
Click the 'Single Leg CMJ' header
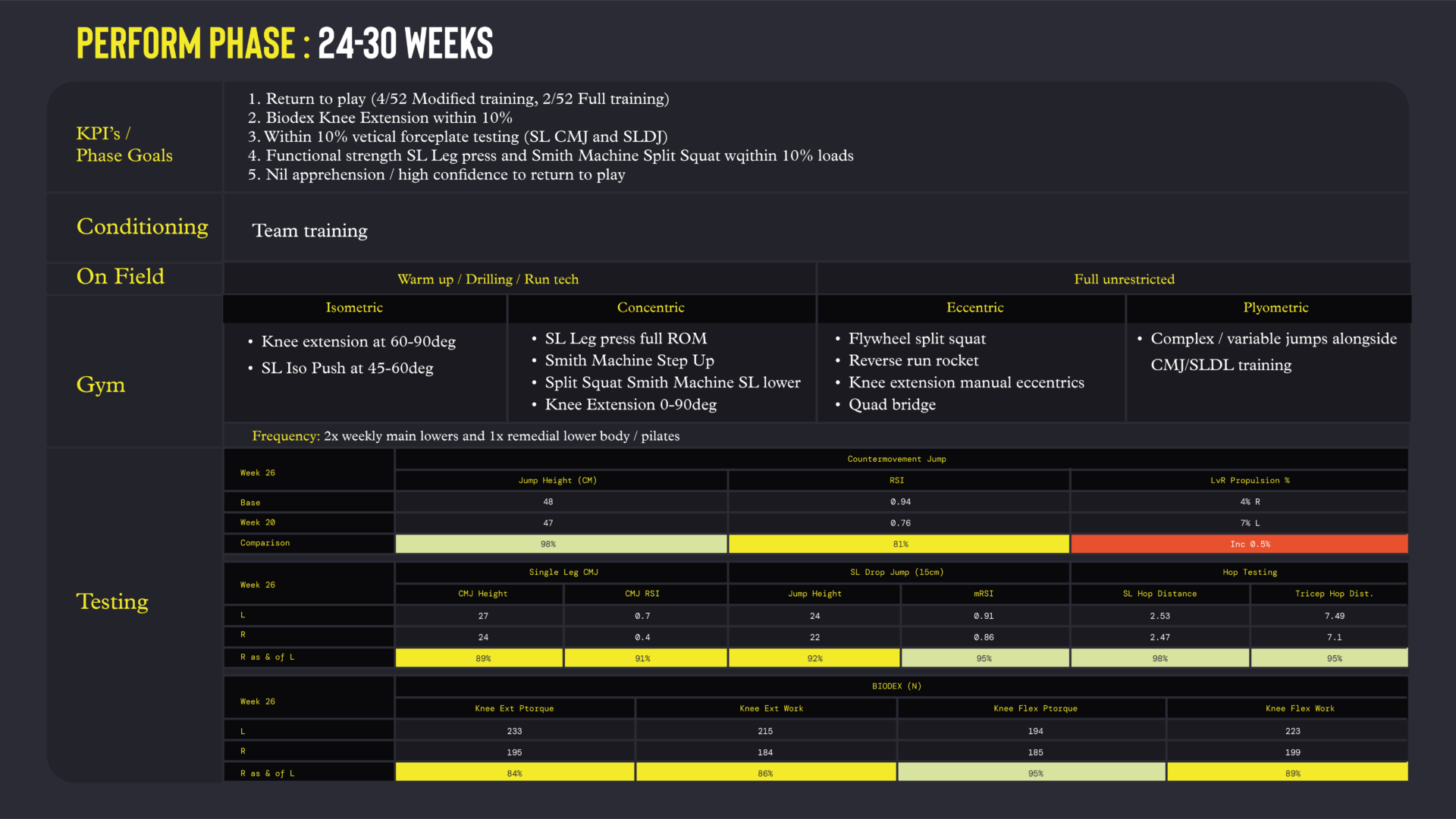563,572
